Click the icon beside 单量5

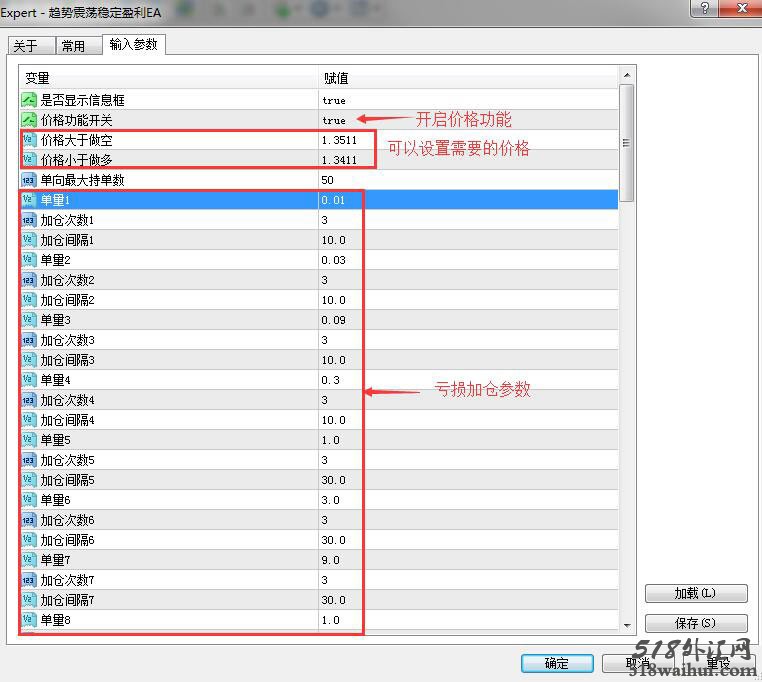(x=29, y=440)
